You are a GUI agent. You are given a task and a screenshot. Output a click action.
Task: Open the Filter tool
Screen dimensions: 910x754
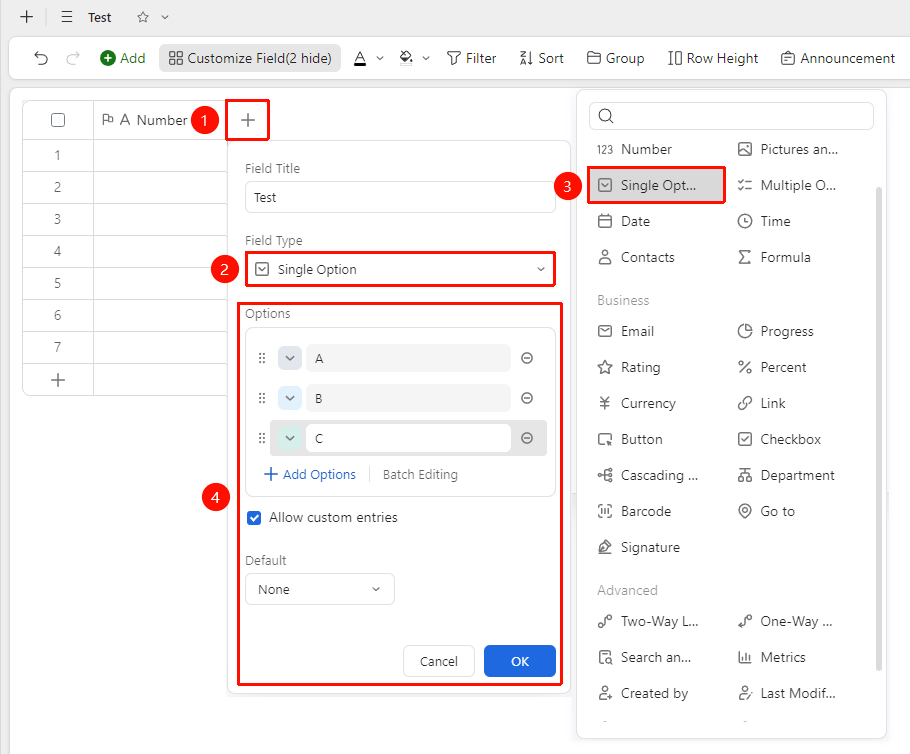point(471,58)
